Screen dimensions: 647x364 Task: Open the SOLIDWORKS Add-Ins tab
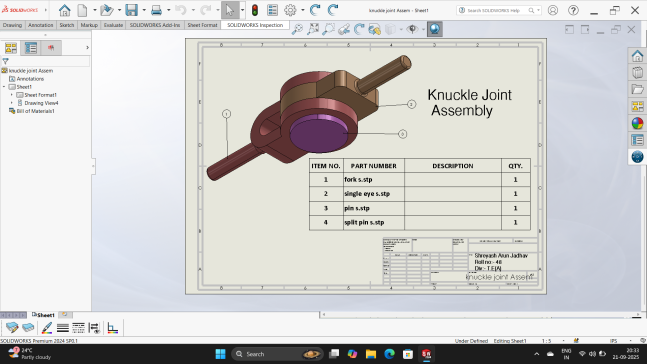pyautogui.click(x=155, y=25)
